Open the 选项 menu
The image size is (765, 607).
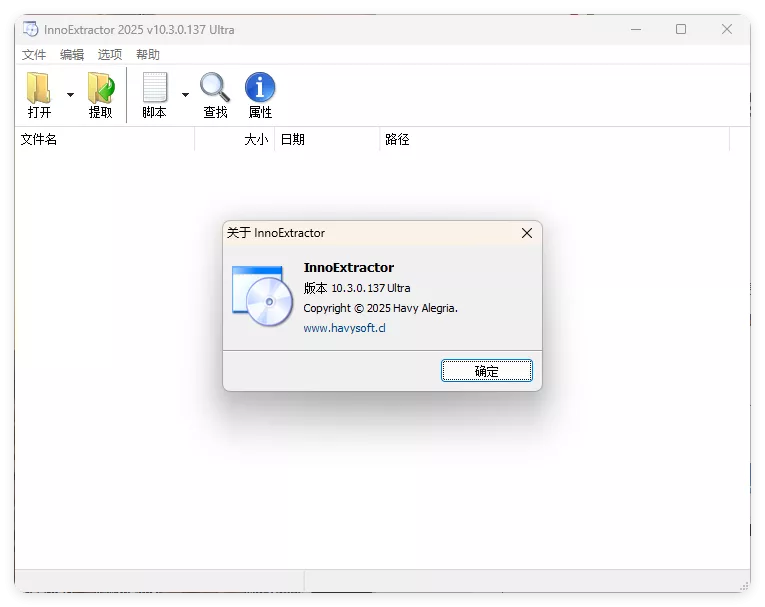110,54
